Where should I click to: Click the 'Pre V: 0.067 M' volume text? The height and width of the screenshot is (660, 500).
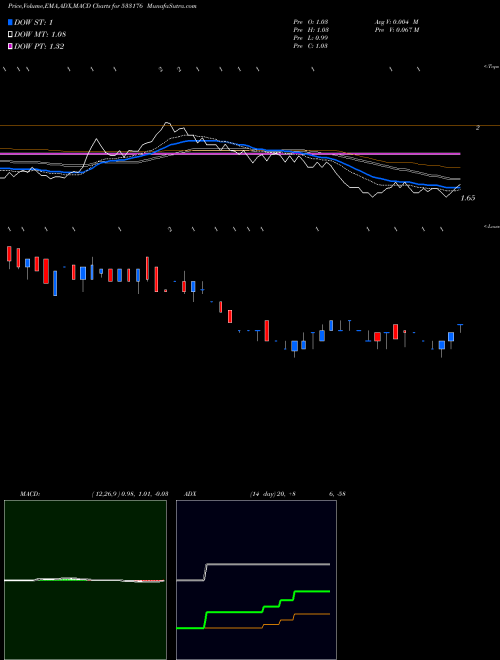pyautogui.click(x=397, y=30)
